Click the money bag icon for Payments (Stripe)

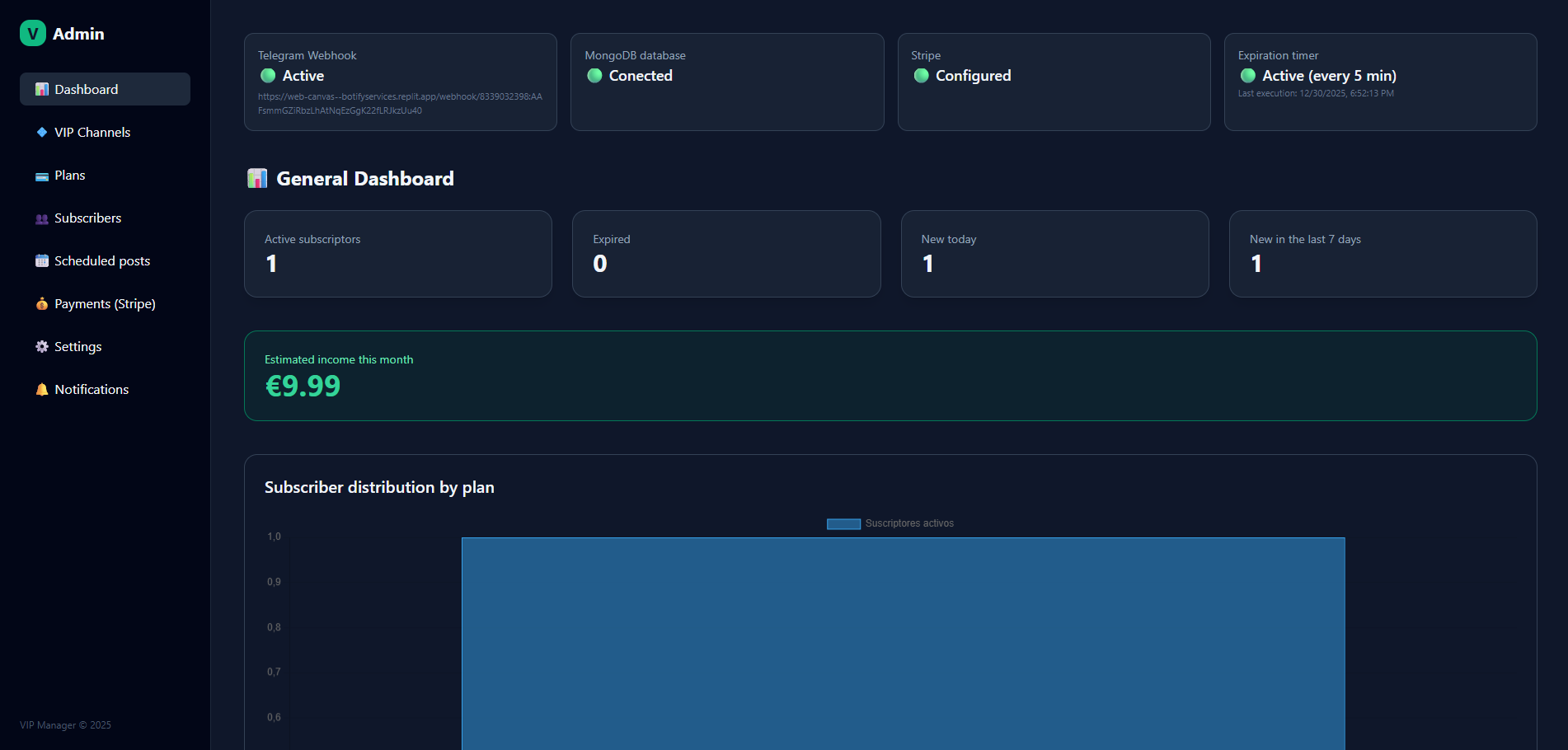click(x=41, y=303)
